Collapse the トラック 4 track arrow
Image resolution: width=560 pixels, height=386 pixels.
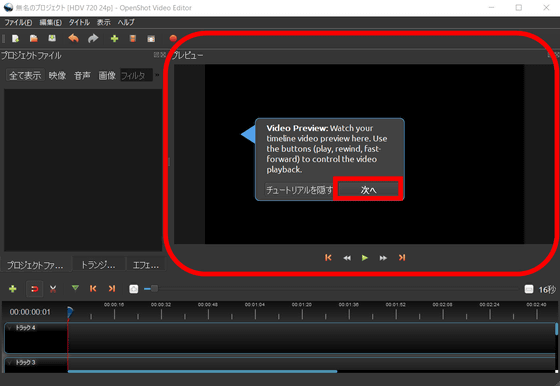point(10,328)
